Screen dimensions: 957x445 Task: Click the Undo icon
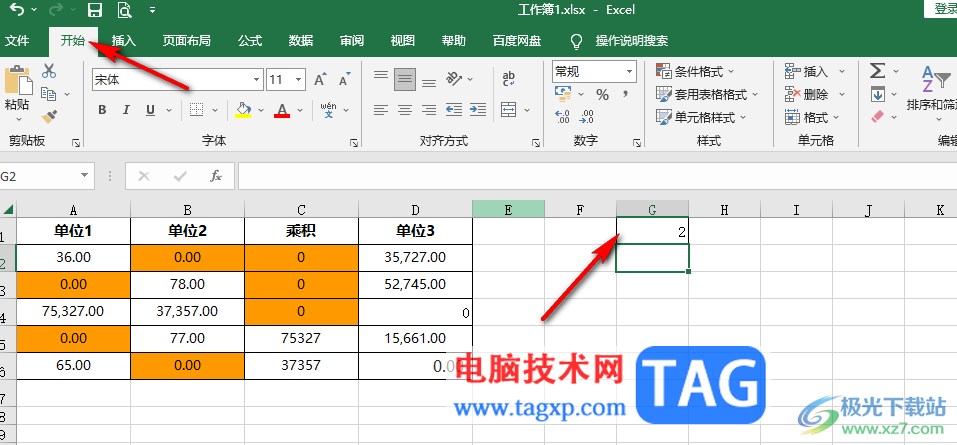coord(18,10)
